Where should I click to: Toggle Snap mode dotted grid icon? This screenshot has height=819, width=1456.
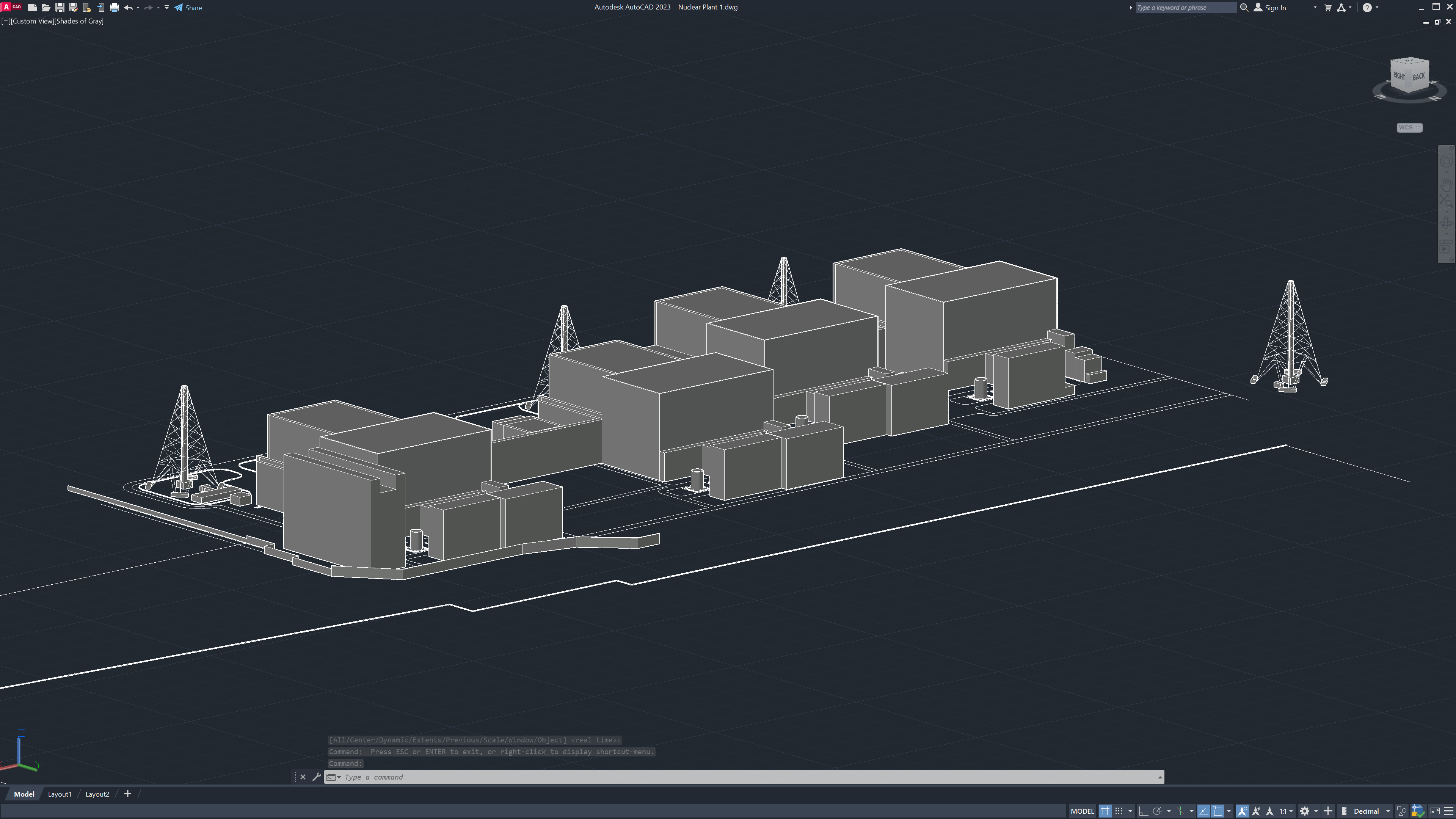coord(1119,811)
